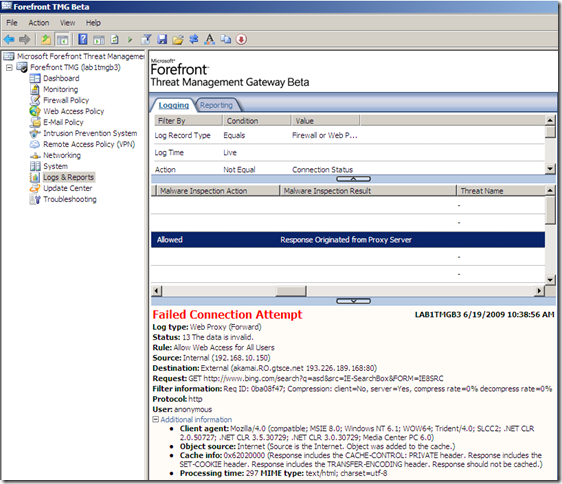Select the highlighted Allowed log entry row
The width and height of the screenshot is (562, 484).
pos(348,239)
